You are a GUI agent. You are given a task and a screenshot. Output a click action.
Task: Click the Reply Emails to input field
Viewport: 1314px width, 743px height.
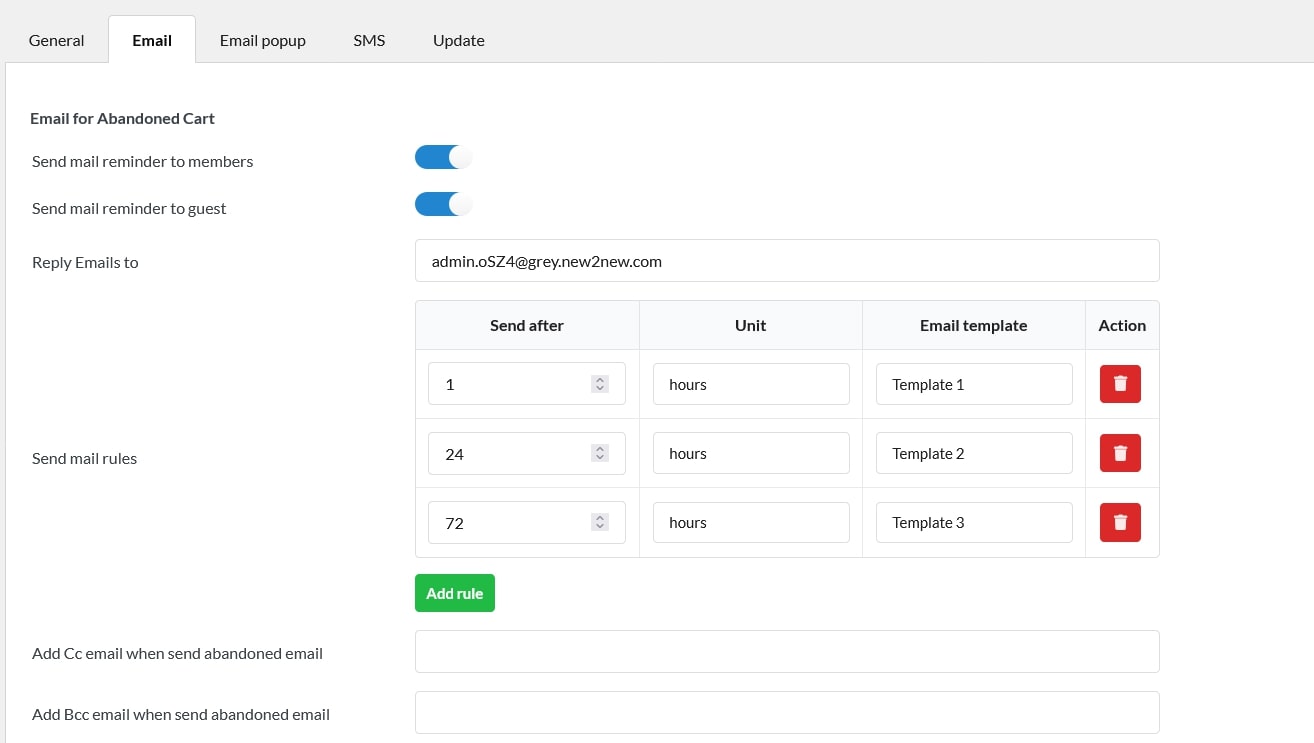[x=787, y=261]
